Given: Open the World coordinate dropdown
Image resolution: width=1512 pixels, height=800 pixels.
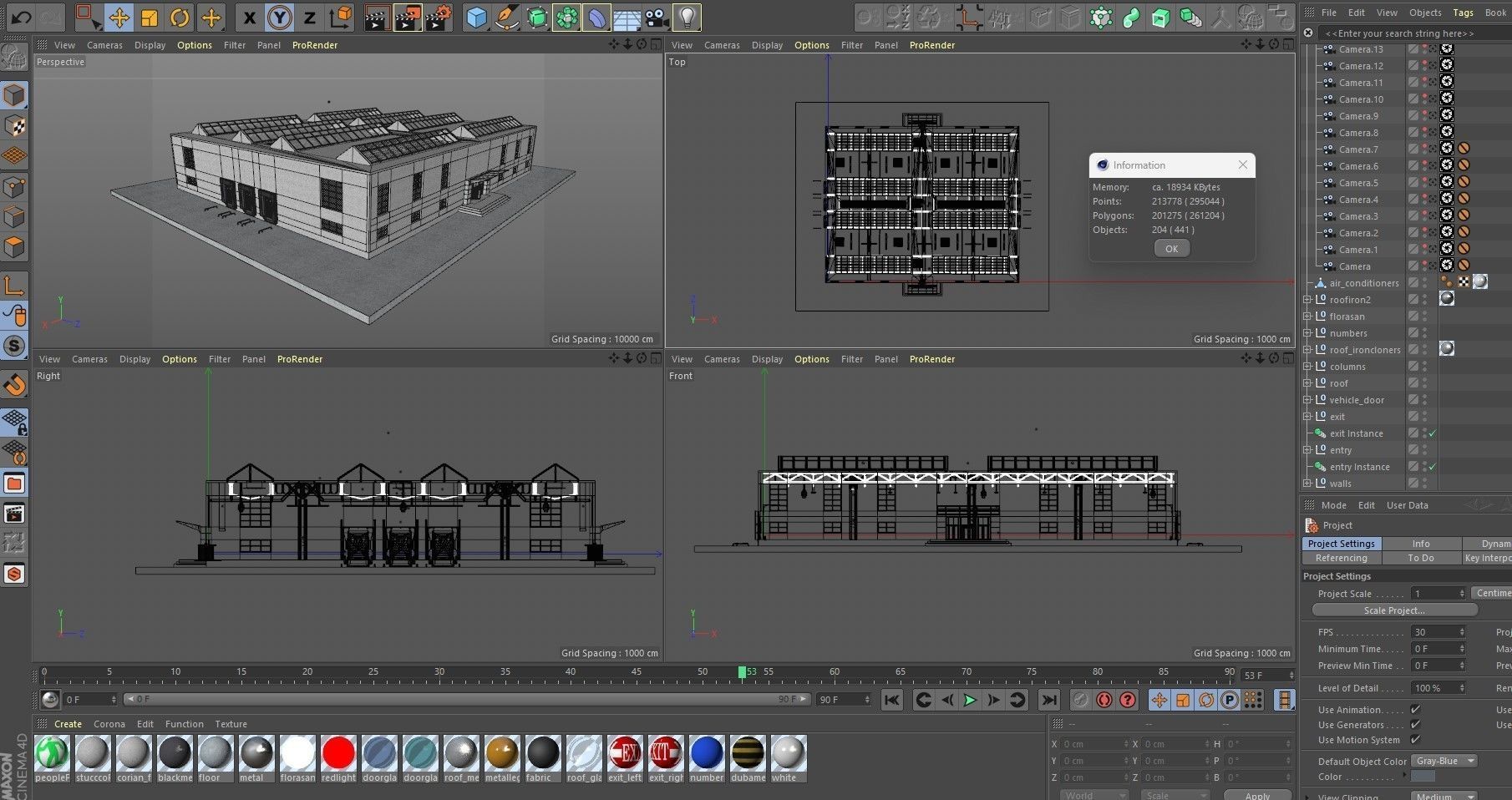Looking at the screenshot, I should tap(1094, 795).
